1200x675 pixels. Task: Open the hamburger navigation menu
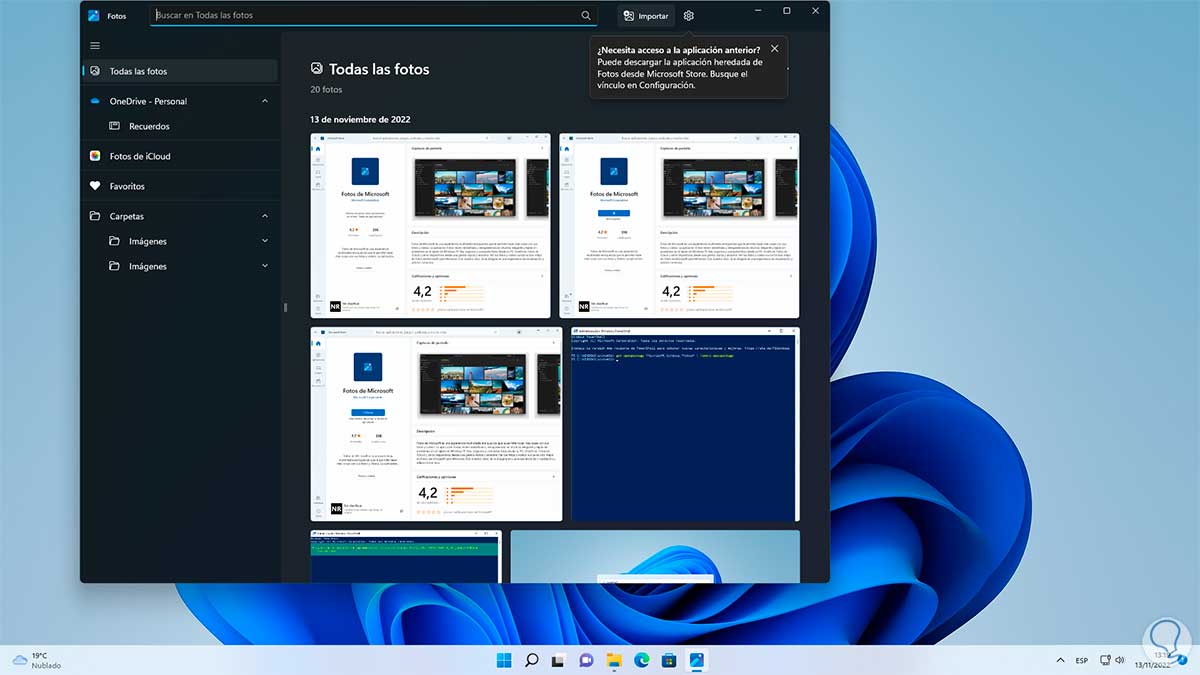coord(95,45)
